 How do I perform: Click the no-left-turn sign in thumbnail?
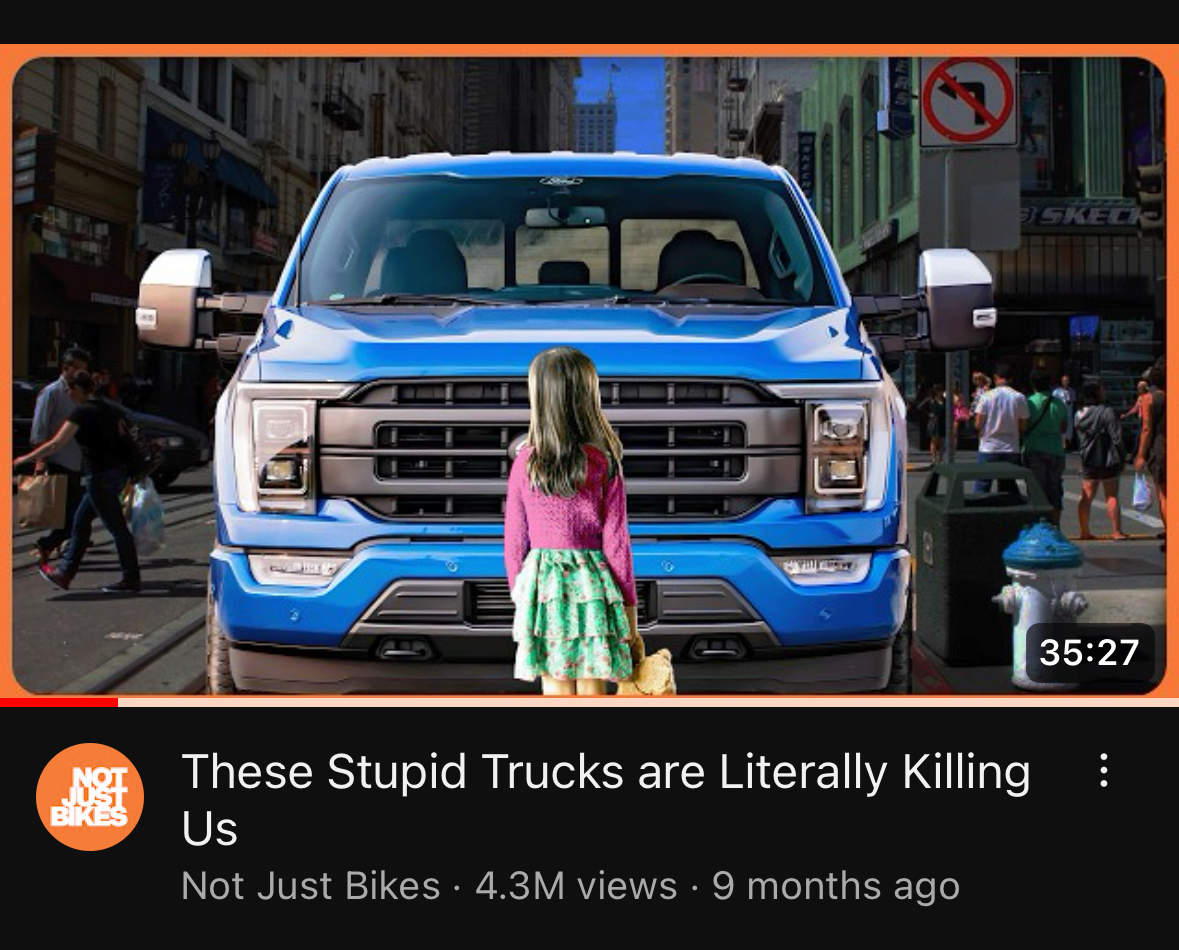(x=968, y=101)
